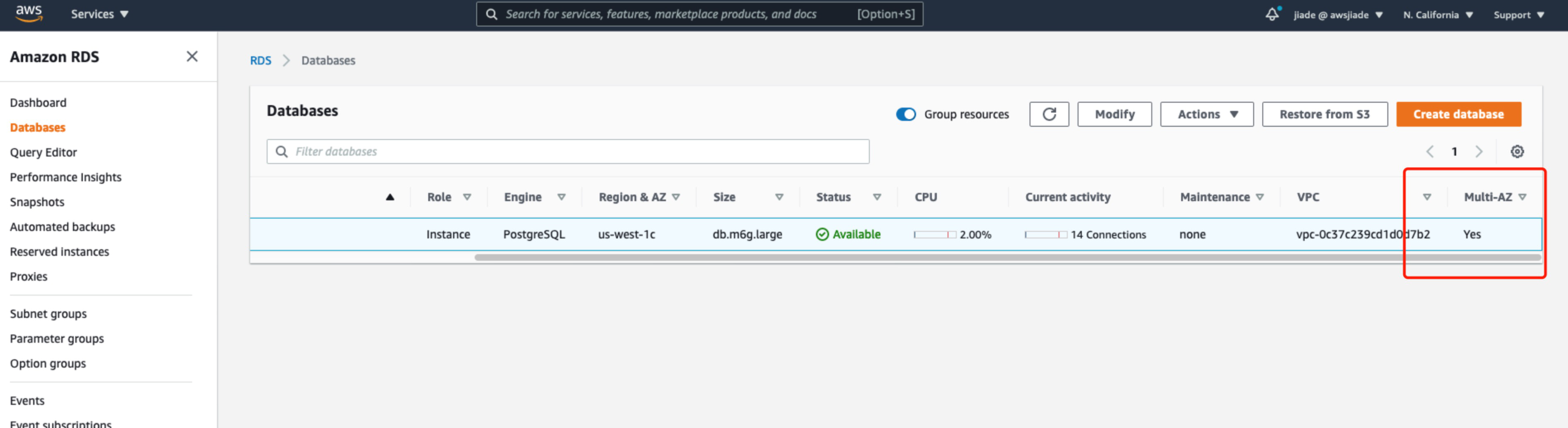Go to previous page arrow
1568x428 pixels.
[1429, 151]
